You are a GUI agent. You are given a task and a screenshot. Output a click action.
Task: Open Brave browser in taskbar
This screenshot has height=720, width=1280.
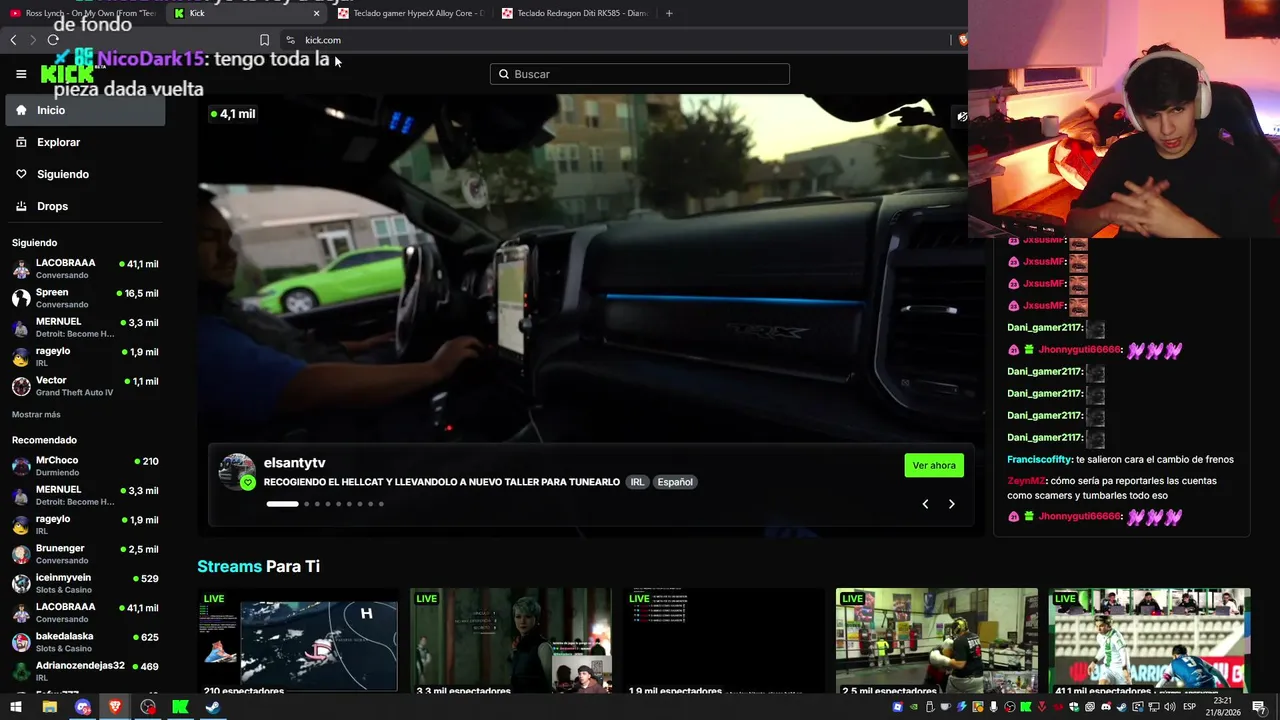[115, 707]
